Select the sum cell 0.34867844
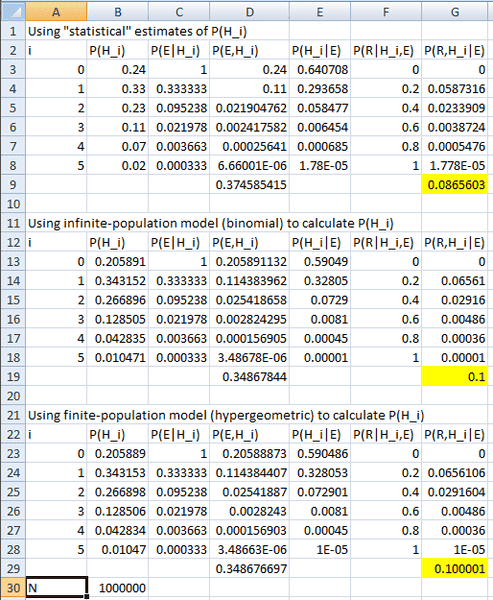493x600 pixels. pos(250,377)
